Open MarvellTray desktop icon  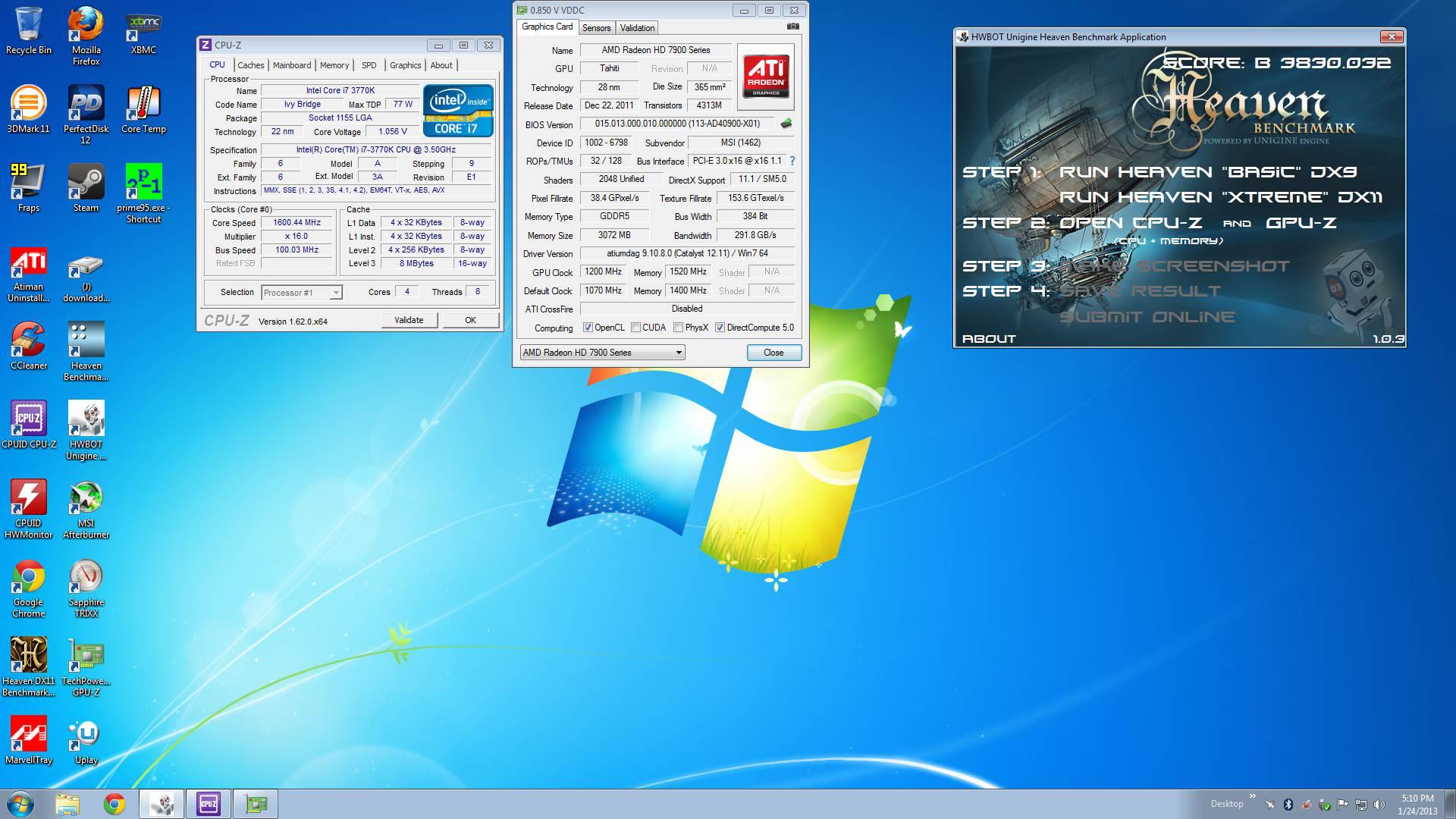click(x=29, y=742)
